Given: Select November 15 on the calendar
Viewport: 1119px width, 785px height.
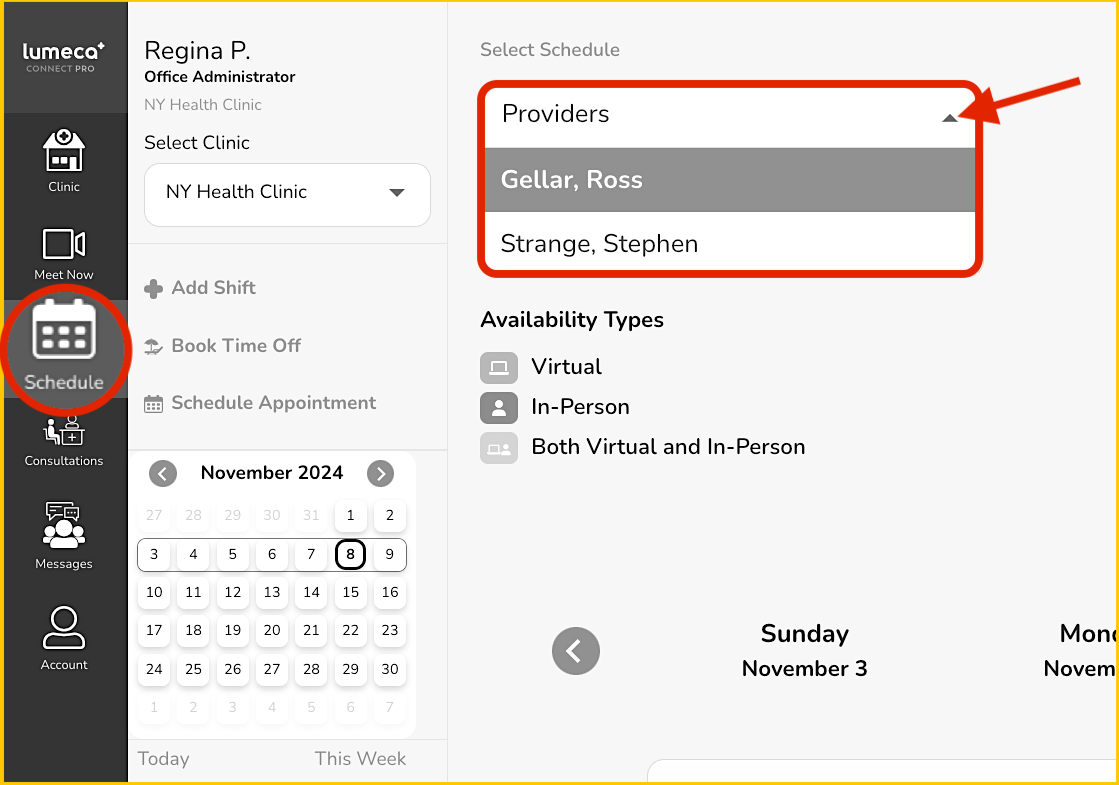Looking at the screenshot, I should [x=350, y=592].
